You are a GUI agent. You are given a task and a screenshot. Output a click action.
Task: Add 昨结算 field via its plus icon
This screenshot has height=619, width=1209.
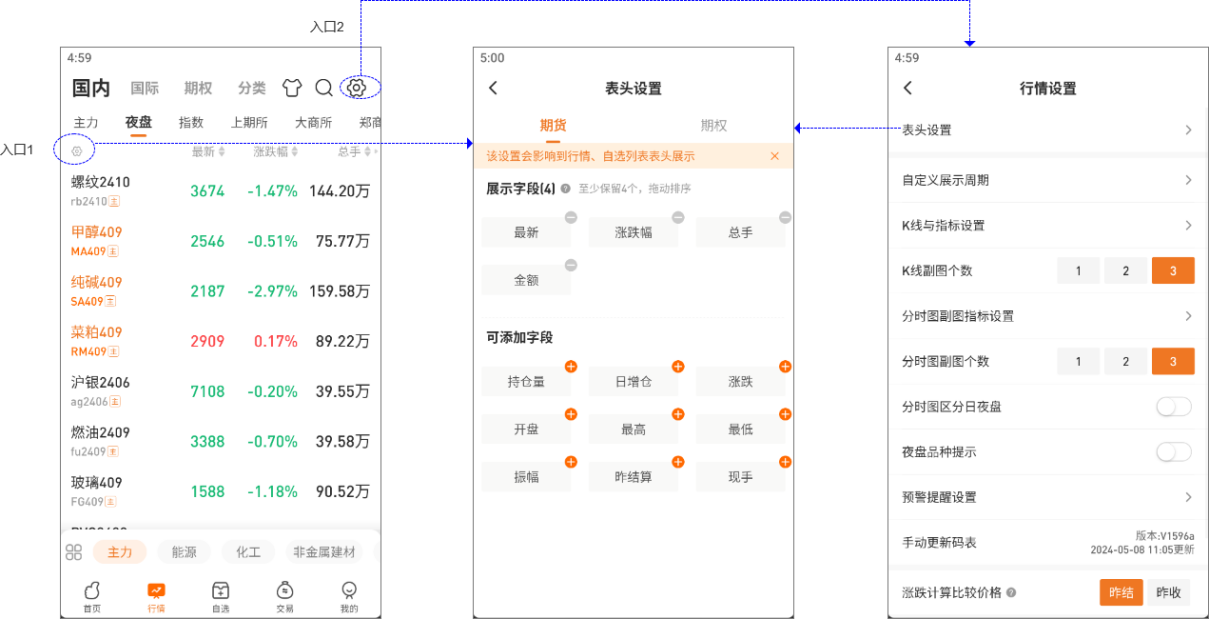pos(678,462)
